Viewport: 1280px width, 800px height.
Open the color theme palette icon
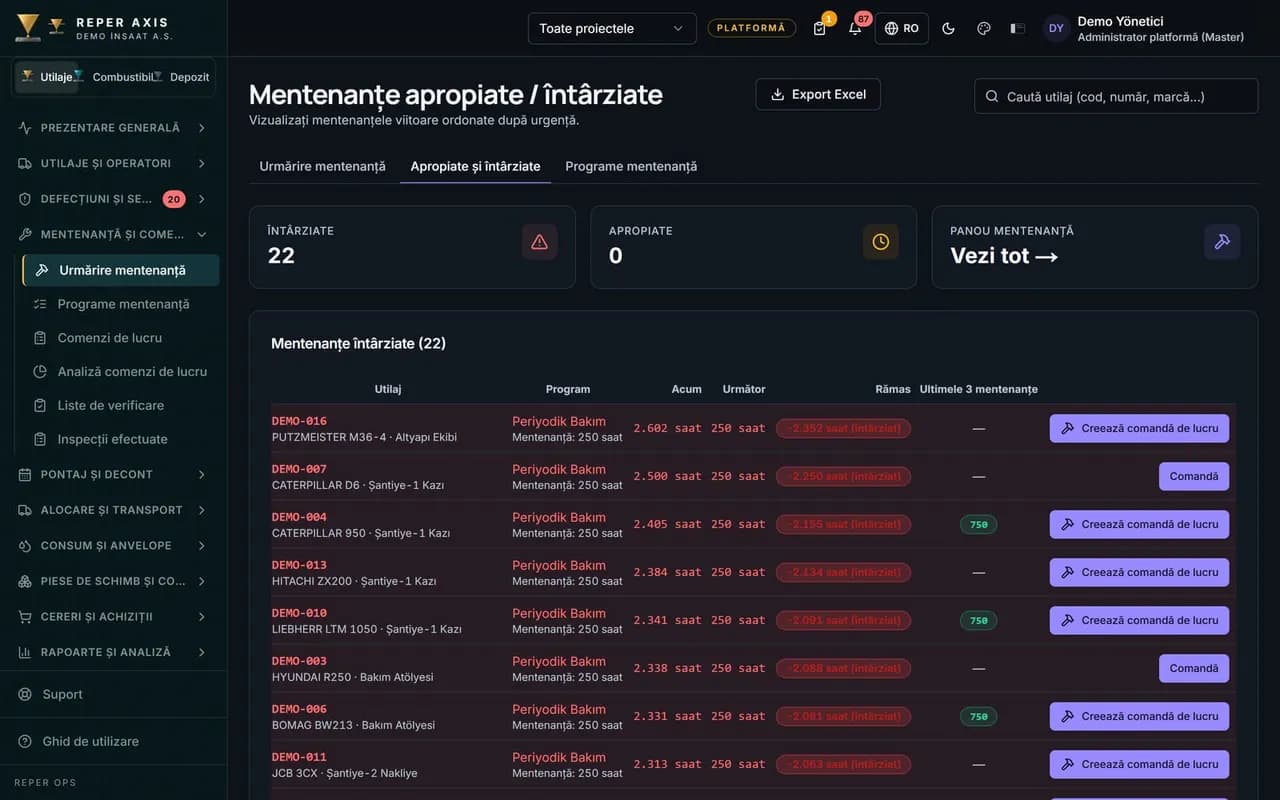[983, 28]
